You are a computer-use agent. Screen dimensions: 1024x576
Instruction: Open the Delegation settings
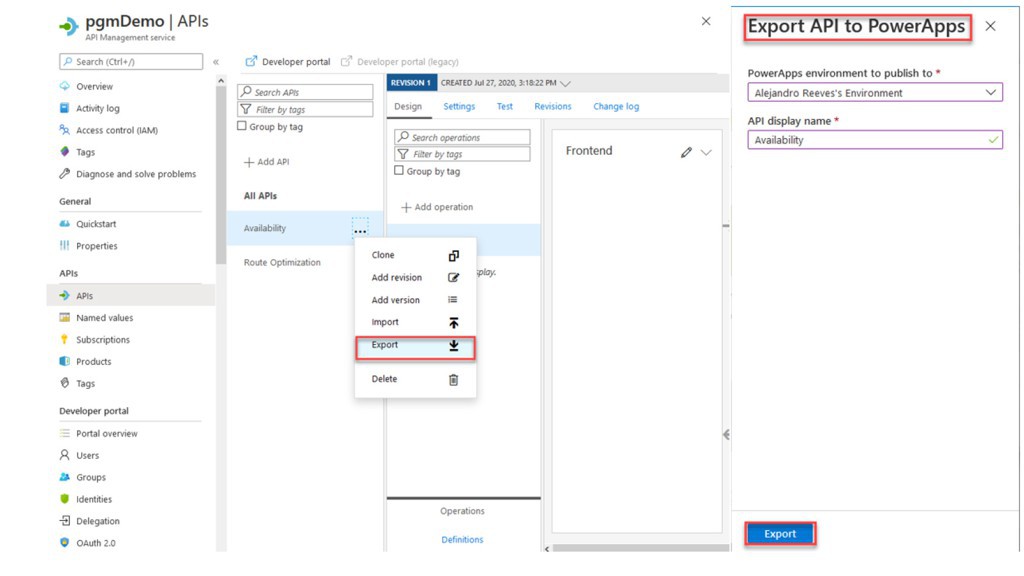97,521
